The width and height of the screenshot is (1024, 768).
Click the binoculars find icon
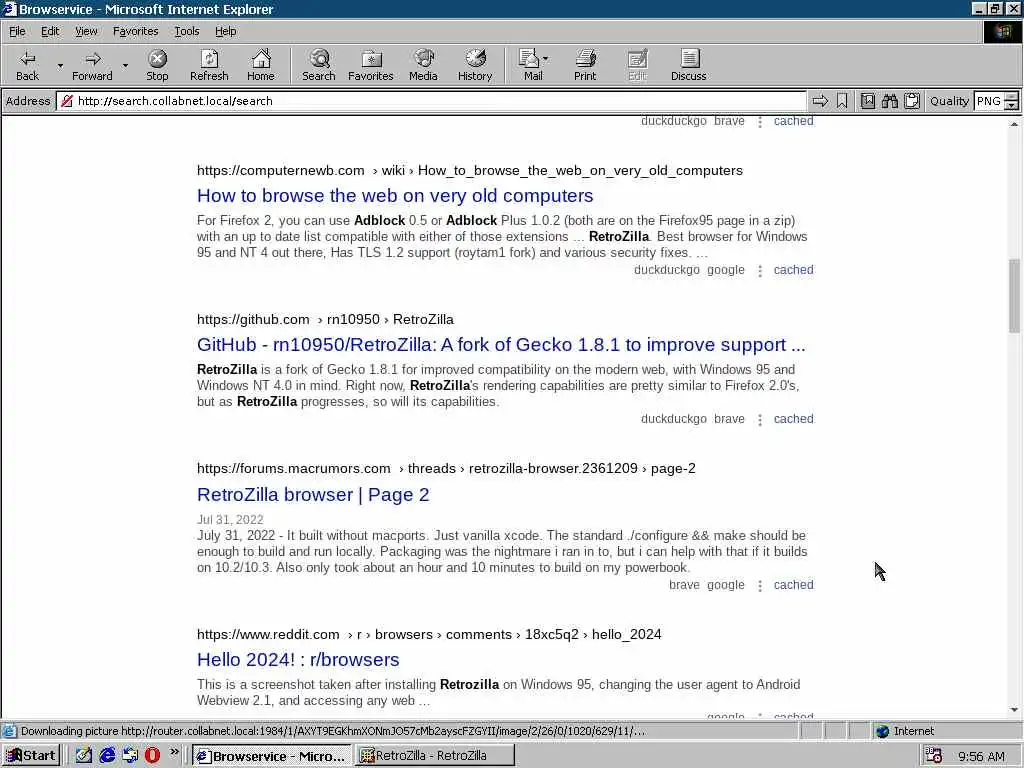pyautogui.click(x=889, y=101)
